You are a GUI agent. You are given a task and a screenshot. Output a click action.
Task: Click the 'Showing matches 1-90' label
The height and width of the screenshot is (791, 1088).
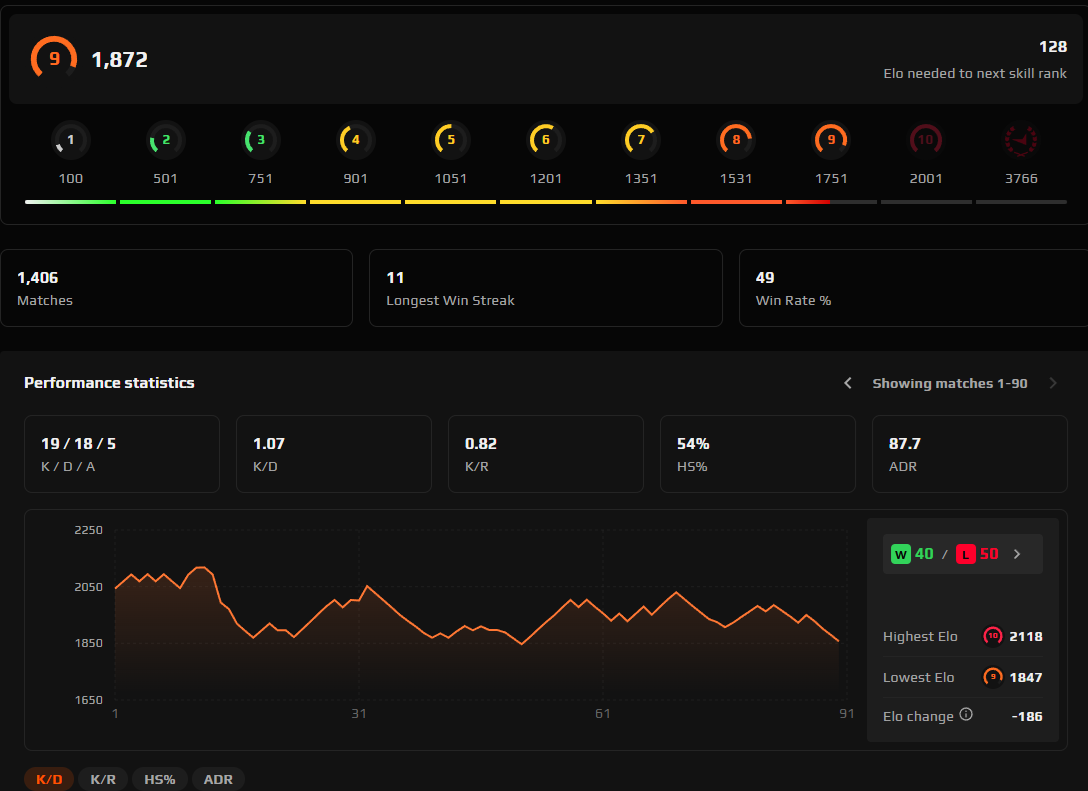pos(950,383)
